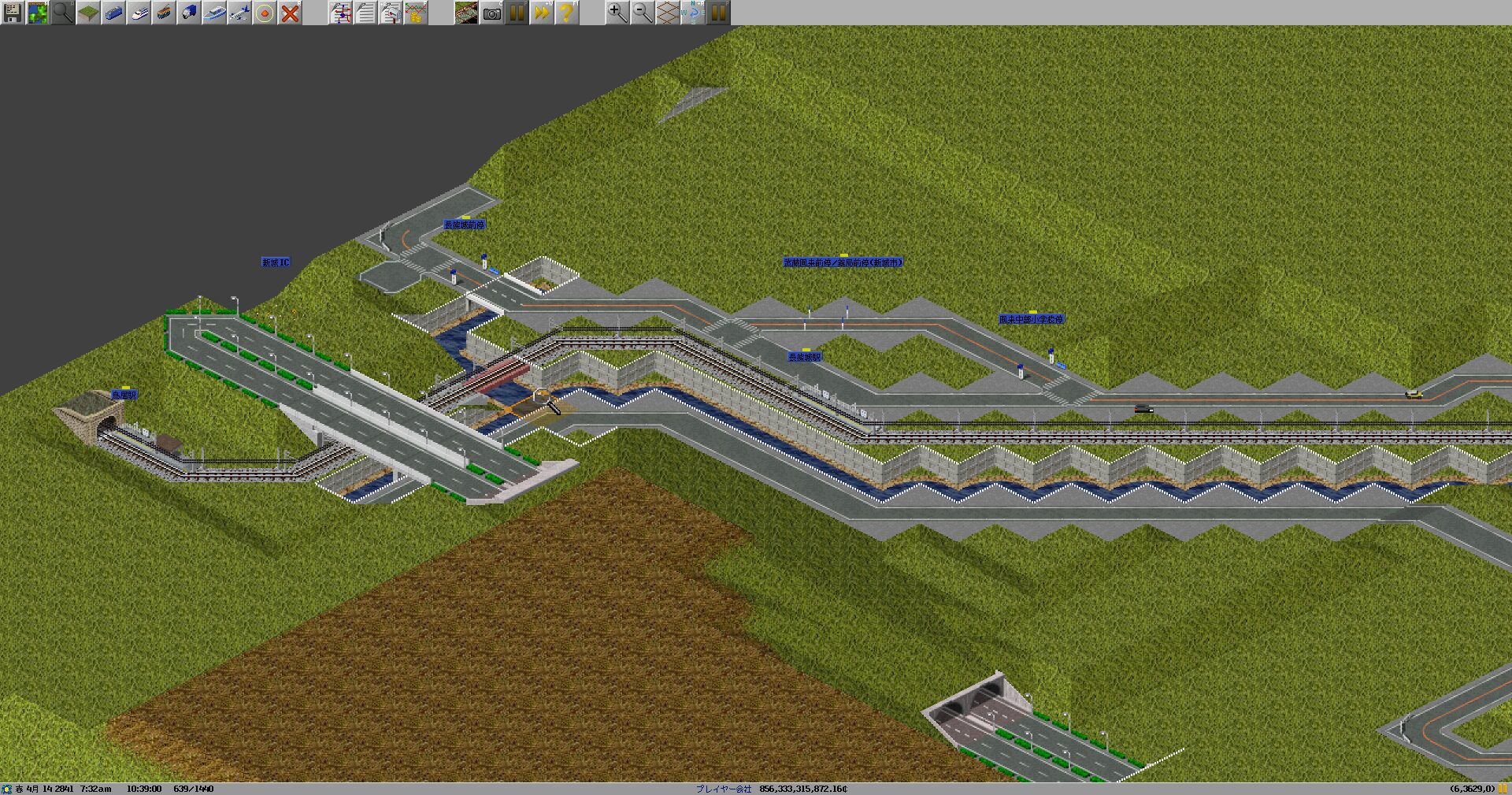Click the 長篠城前停 stop label
This screenshot has width=1512, height=795.
(x=465, y=225)
